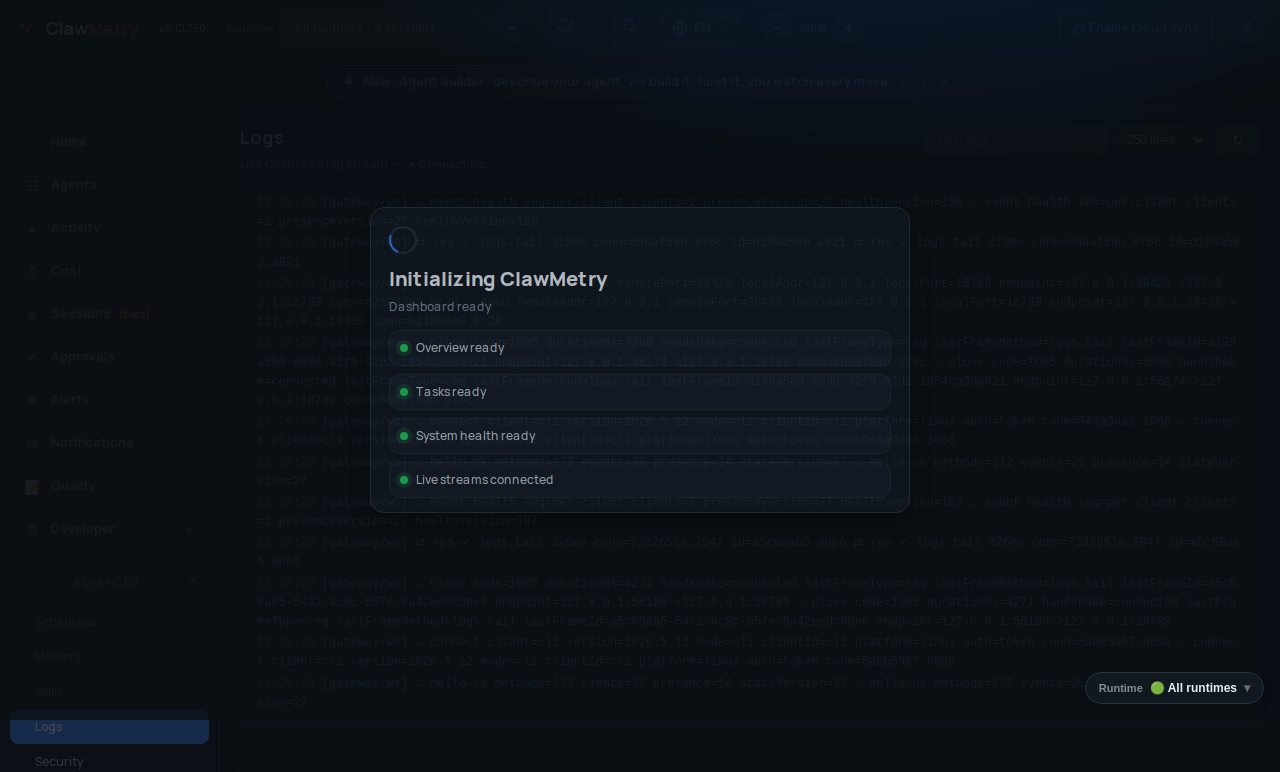
Task: Click the ClawMetry logo in header
Action: (79, 28)
